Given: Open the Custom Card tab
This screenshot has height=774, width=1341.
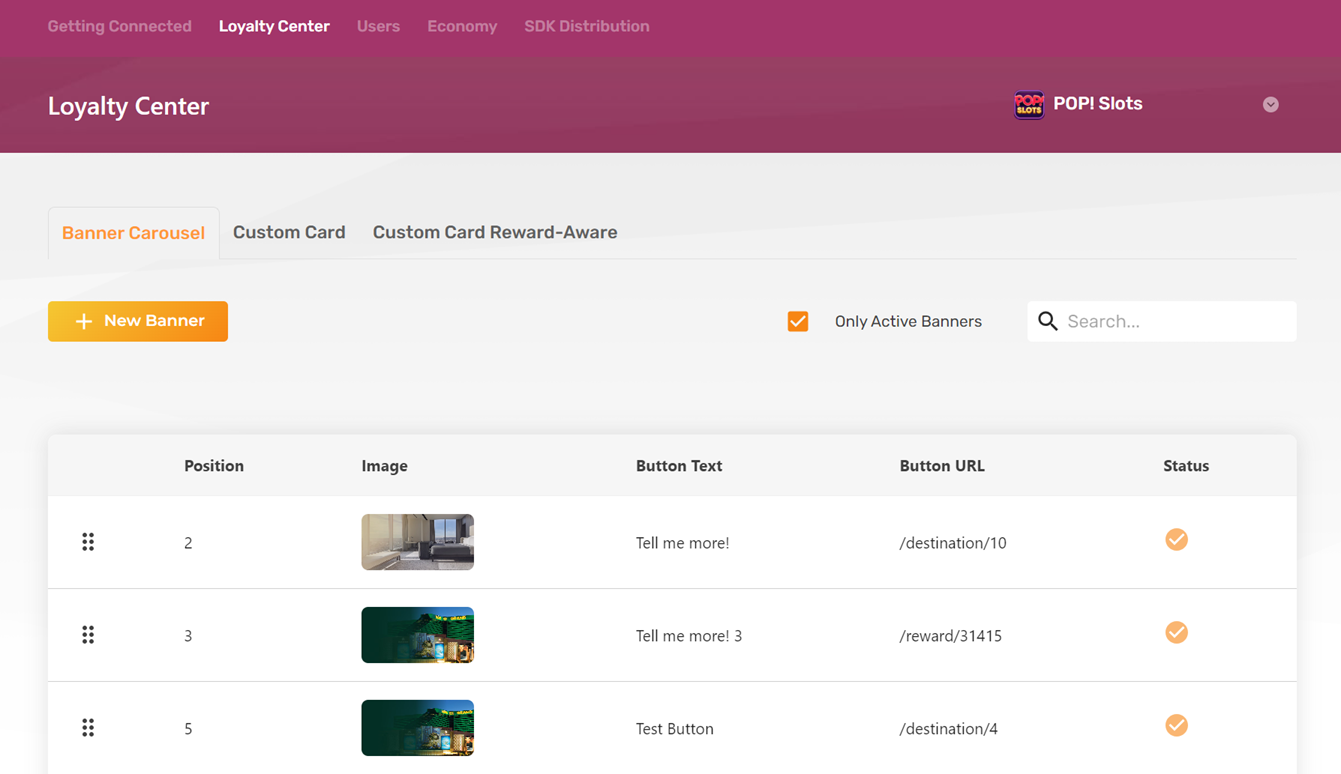Looking at the screenshot, I should (289, 232).
